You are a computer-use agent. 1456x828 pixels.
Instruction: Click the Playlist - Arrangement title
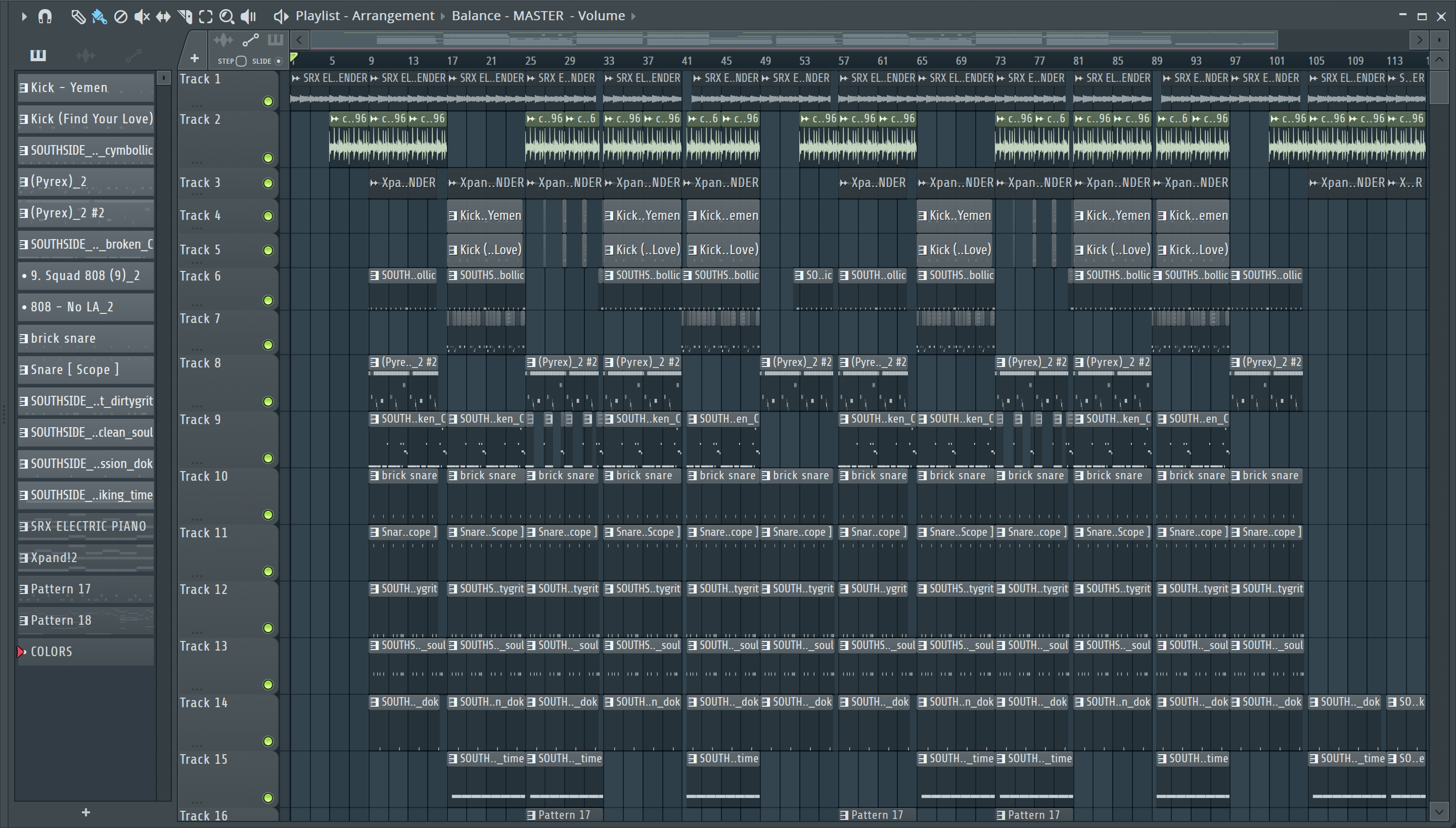pyautogui.click(x=365, y=16)
